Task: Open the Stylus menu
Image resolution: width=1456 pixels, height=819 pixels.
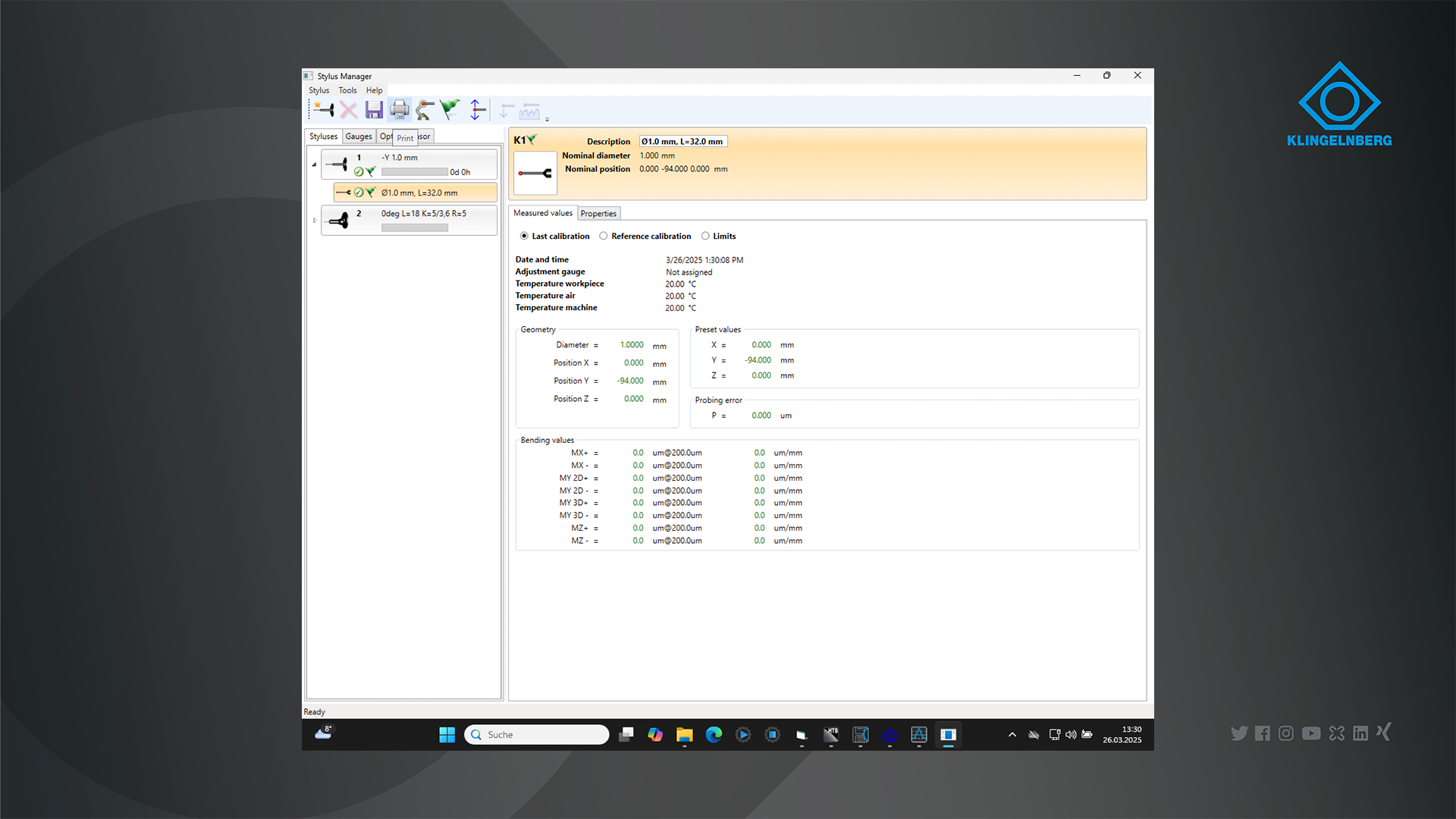Action: coord(319,90)
